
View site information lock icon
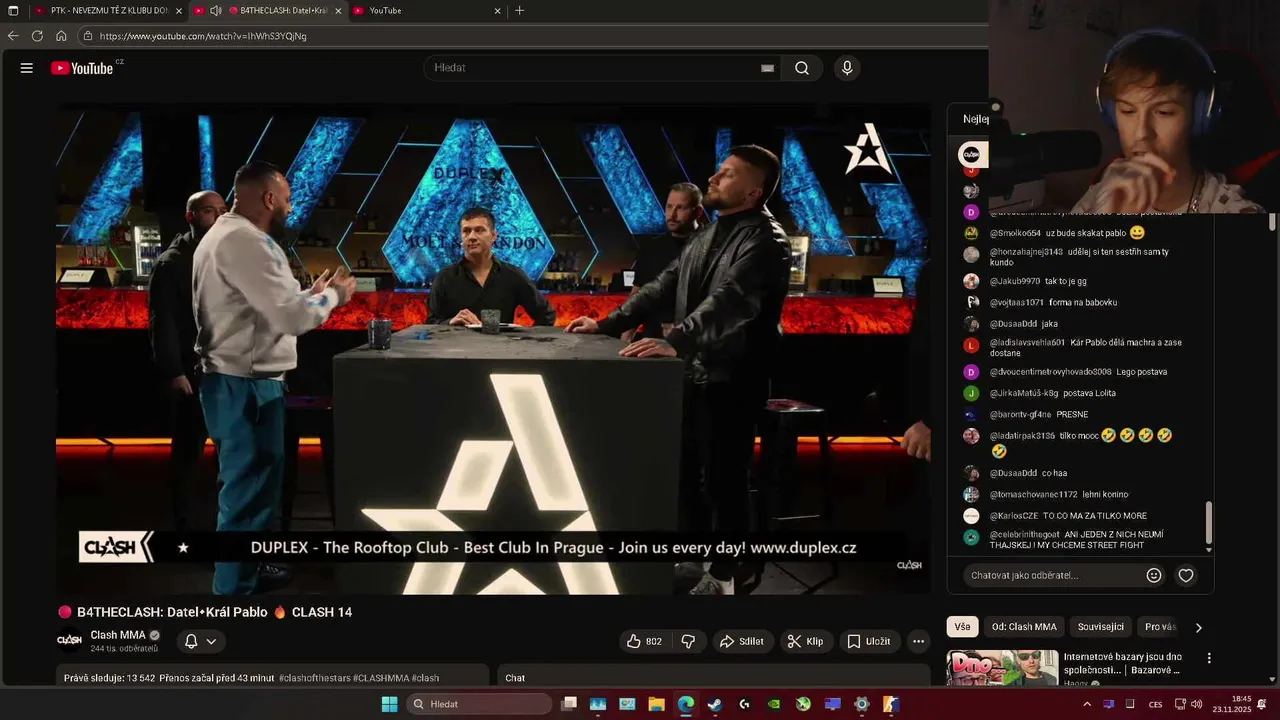tap(88, 36)
